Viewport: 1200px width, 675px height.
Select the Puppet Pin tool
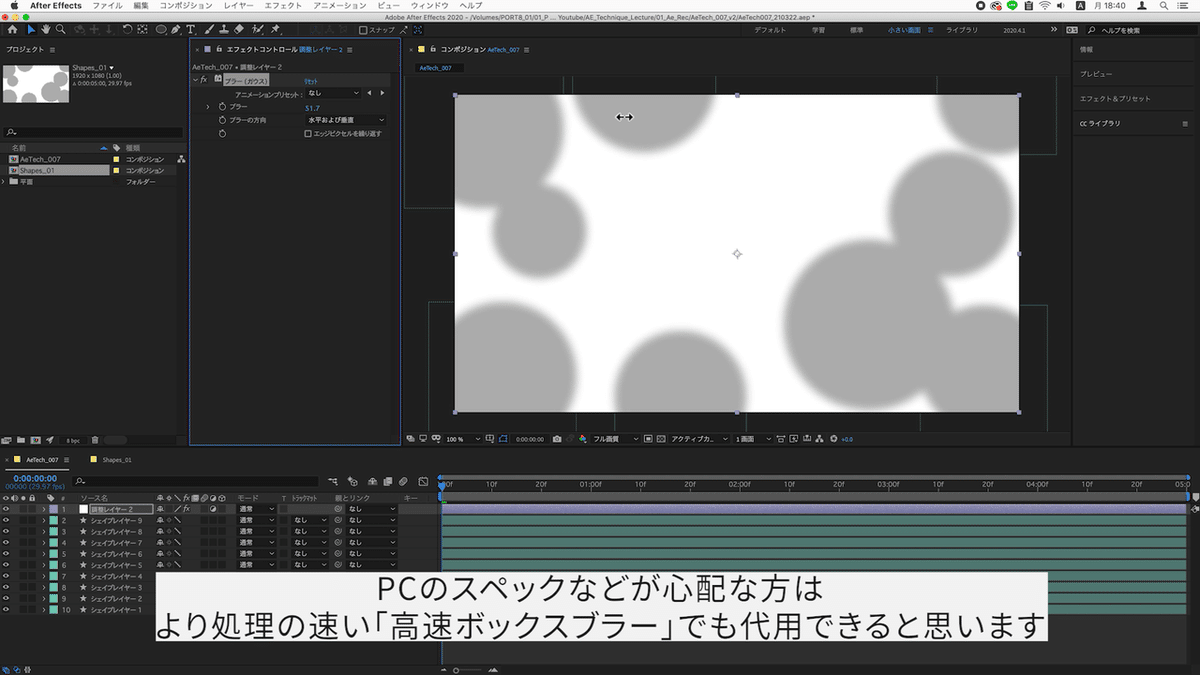275,30
